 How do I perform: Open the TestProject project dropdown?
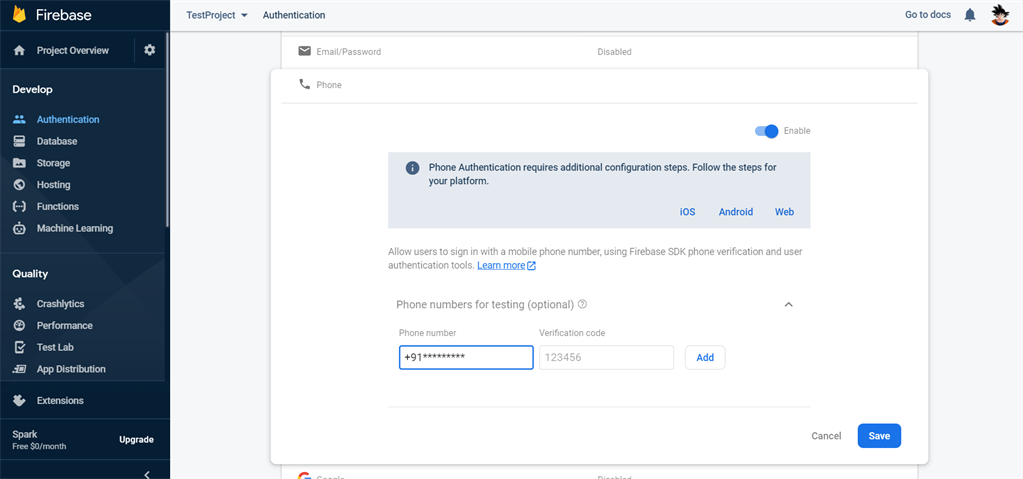(217, 15)
